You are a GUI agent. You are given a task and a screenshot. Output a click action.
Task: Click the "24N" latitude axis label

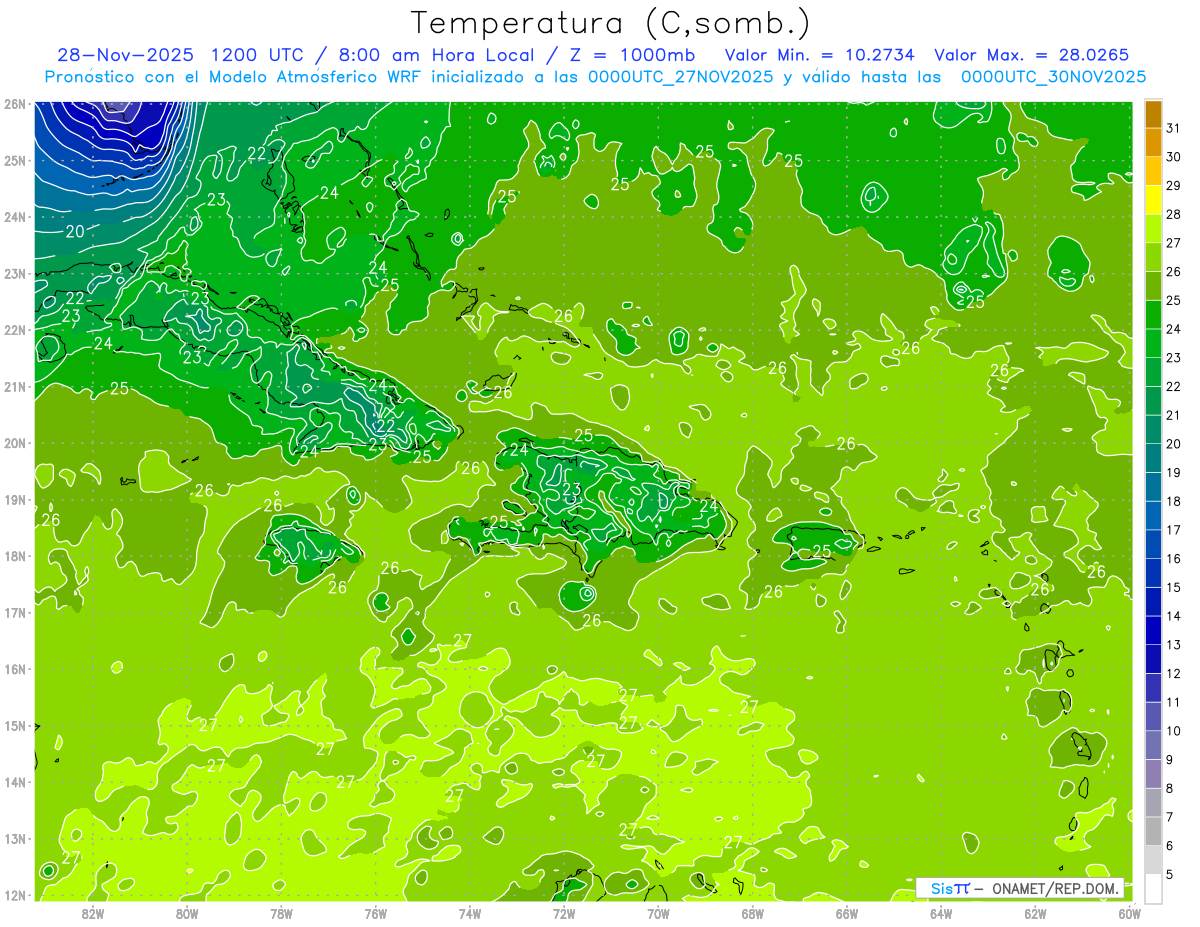click(14, 217)
